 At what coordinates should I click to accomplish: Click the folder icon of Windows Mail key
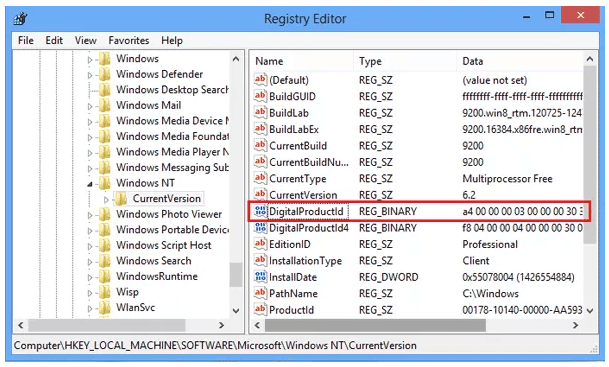click(104, 105)
